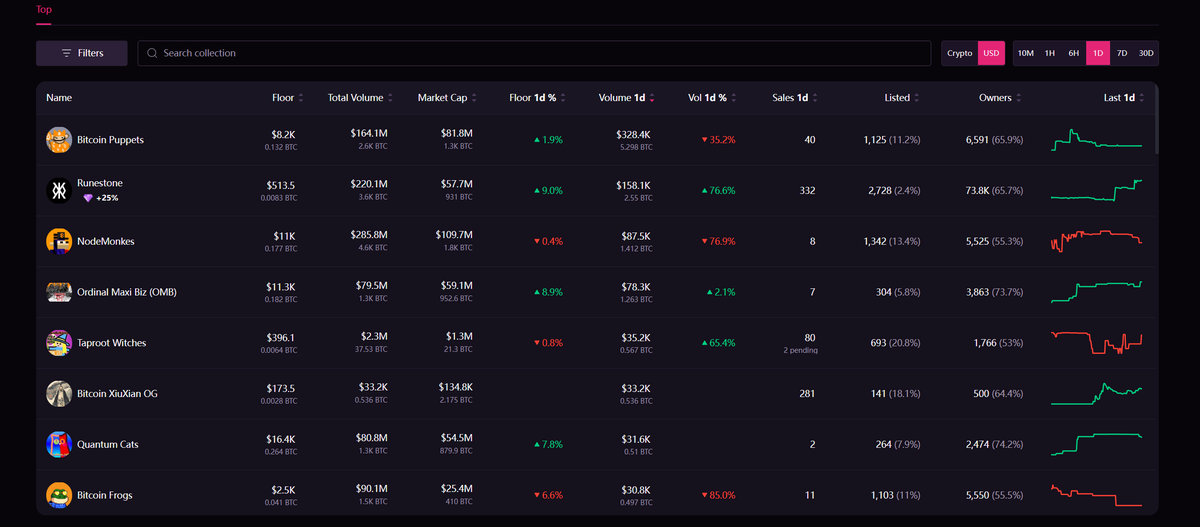The image size is (1200, 527).
Task: Click the Bitcoin Frogs avatar
Action: (58, 495)
